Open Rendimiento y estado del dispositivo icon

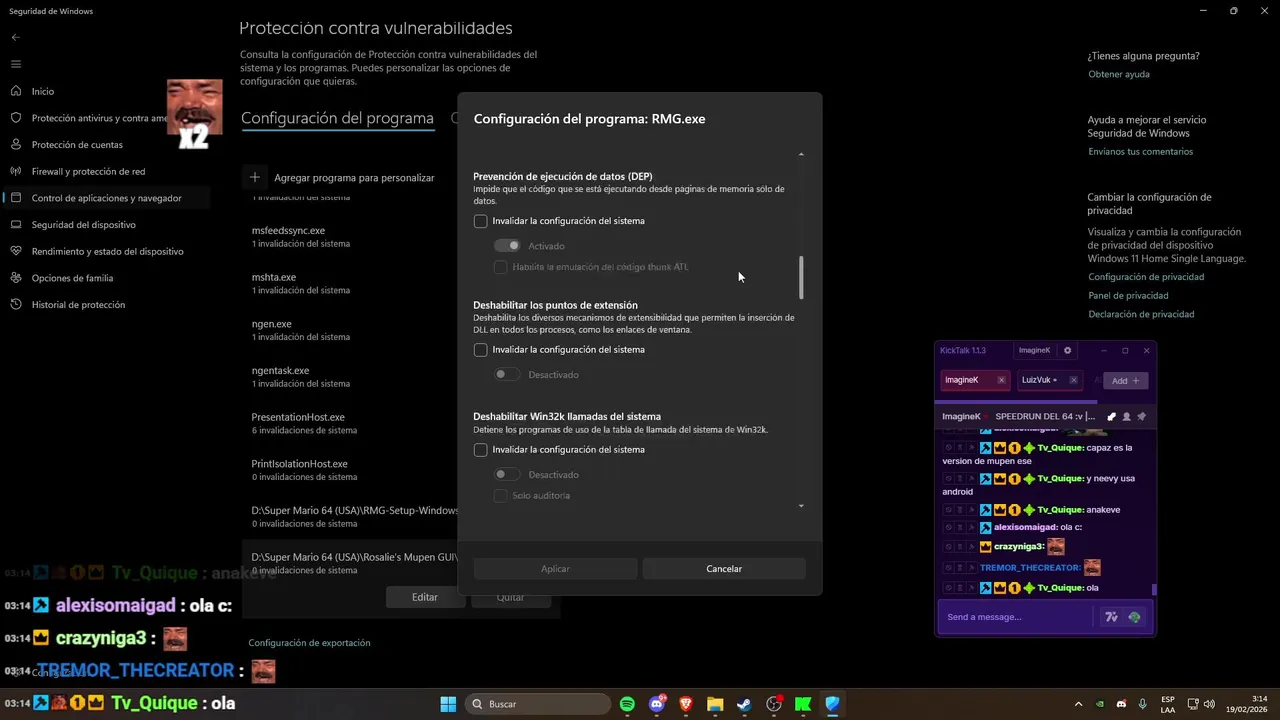pyautogui.click(x=16, y=251)
